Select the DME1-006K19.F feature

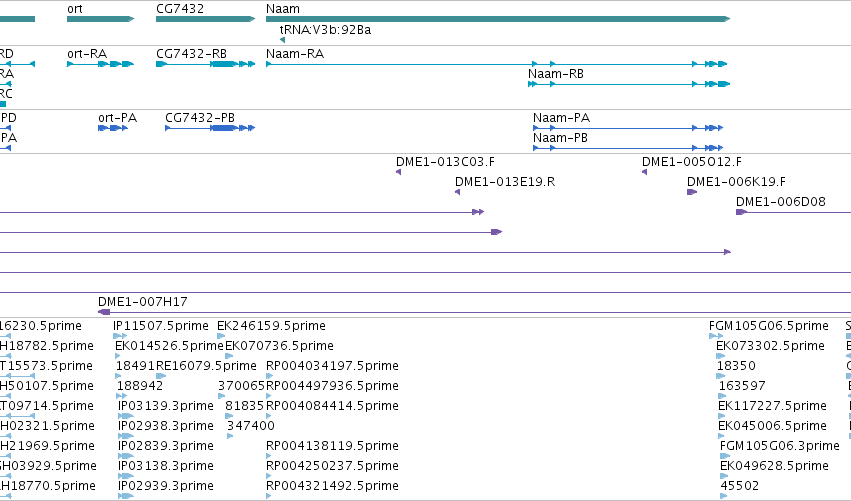click(736, 182)
